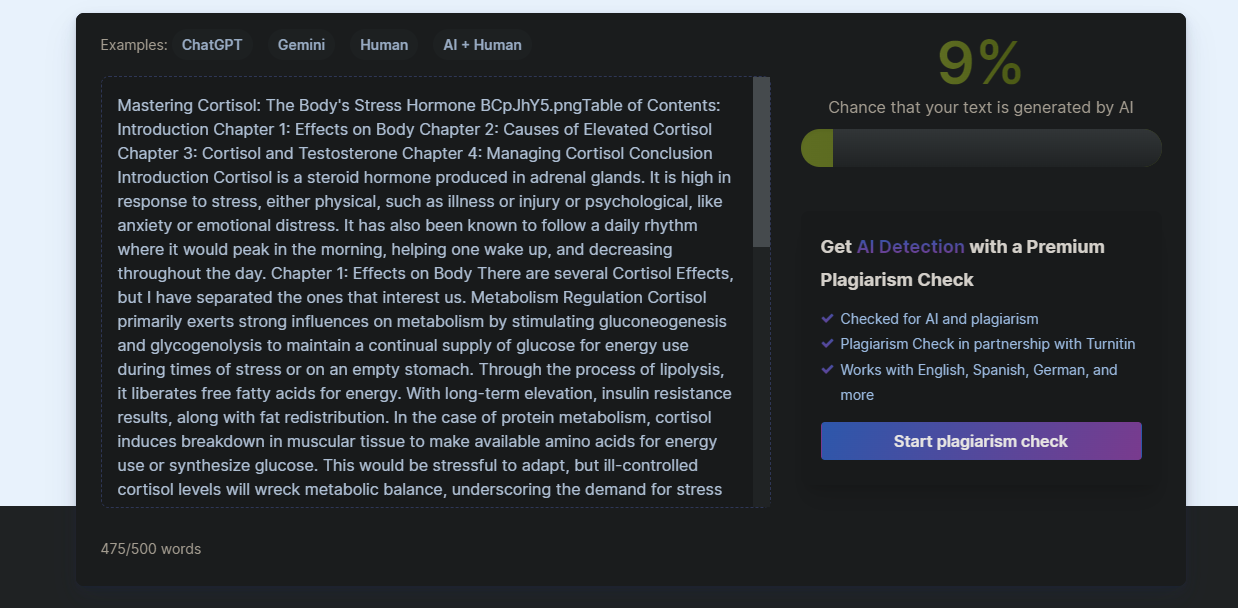Choose the Human example sample
Screen dimensions: 1238x608
coord(384,45)
